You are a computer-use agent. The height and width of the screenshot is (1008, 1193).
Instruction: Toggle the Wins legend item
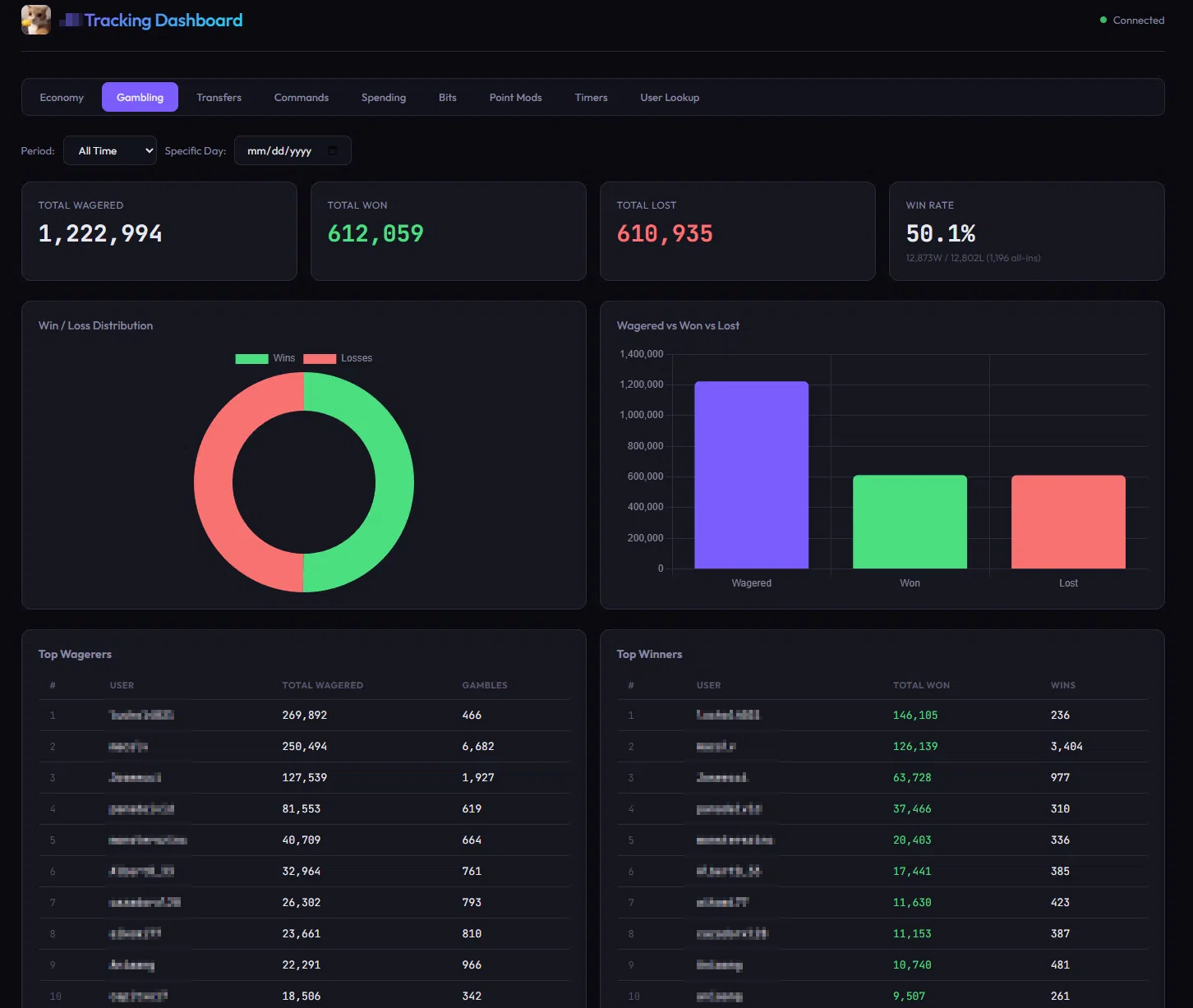pos(265,358)
